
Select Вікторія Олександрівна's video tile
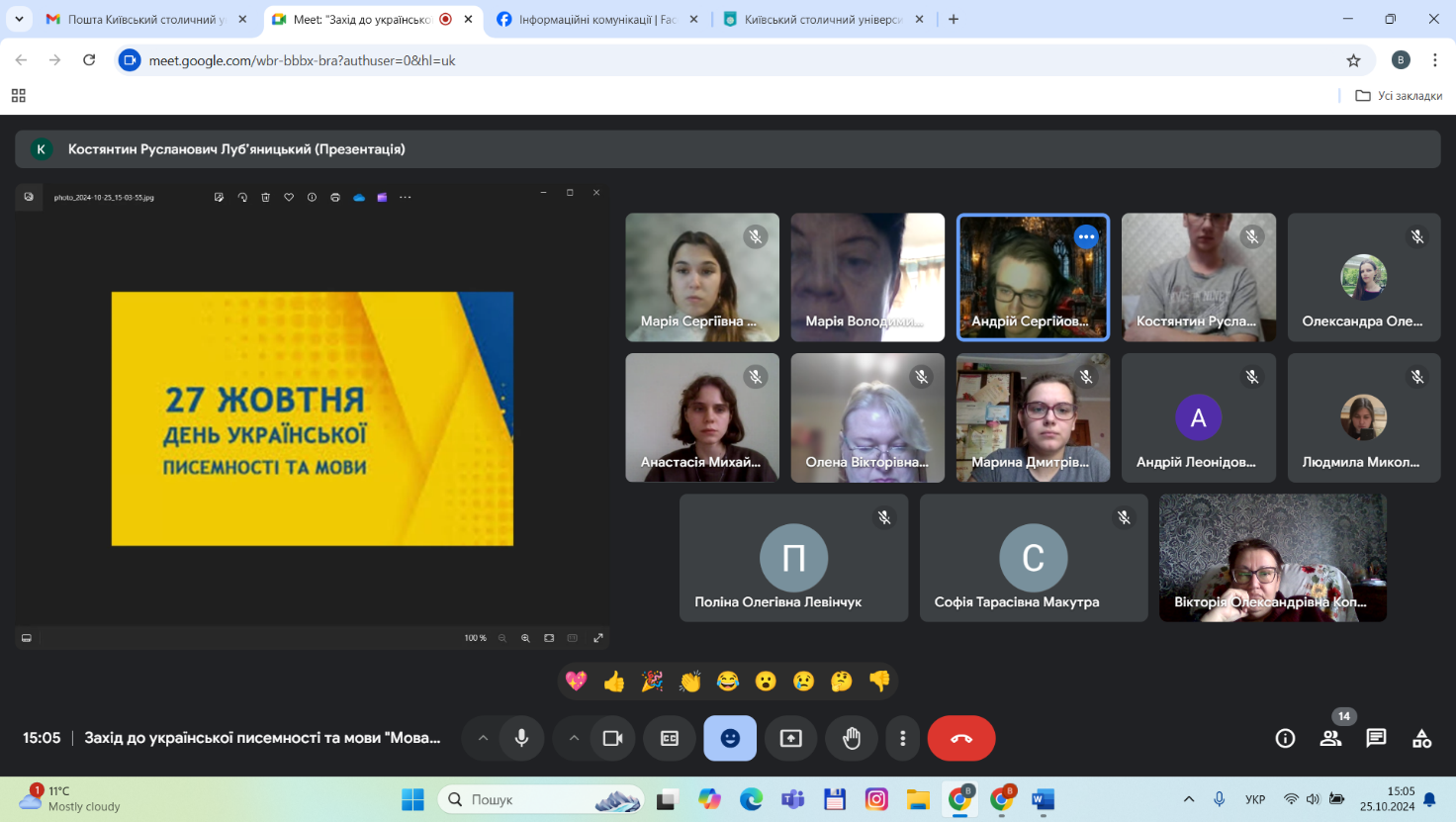click(x=1272, y=558)
